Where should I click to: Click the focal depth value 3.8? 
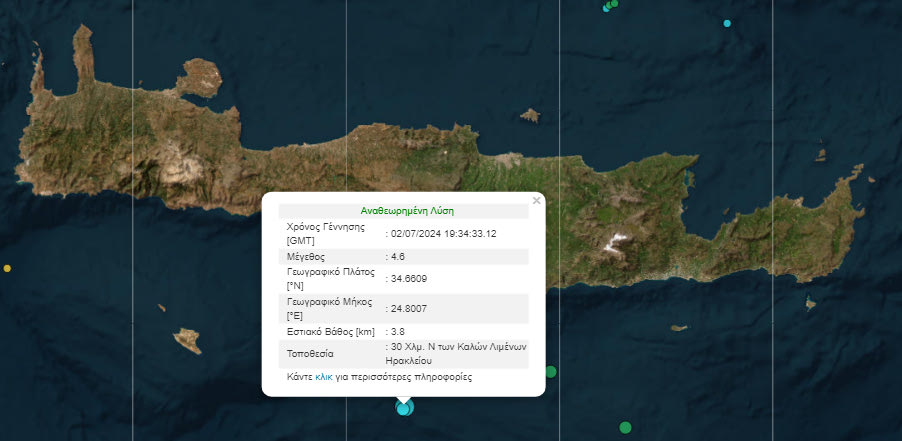(399, 331)
